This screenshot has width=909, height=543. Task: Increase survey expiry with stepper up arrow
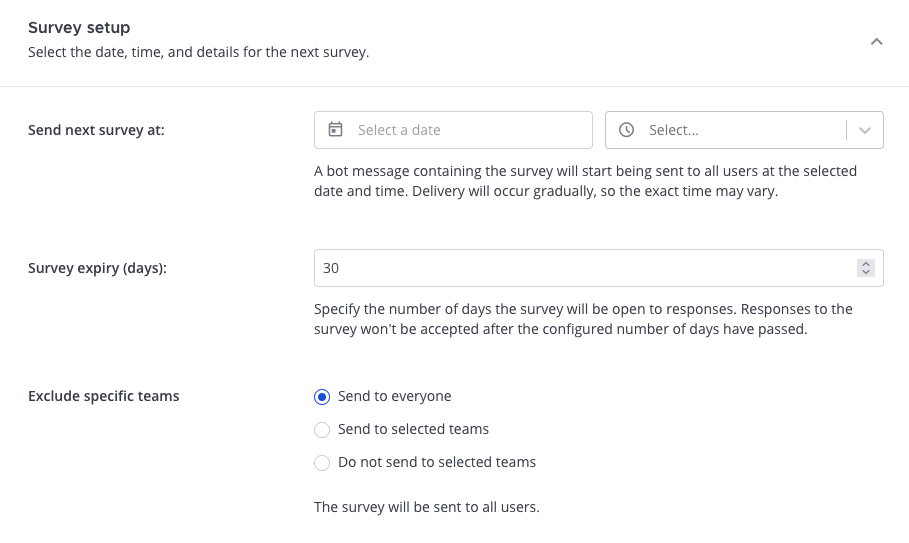[866, 264]
